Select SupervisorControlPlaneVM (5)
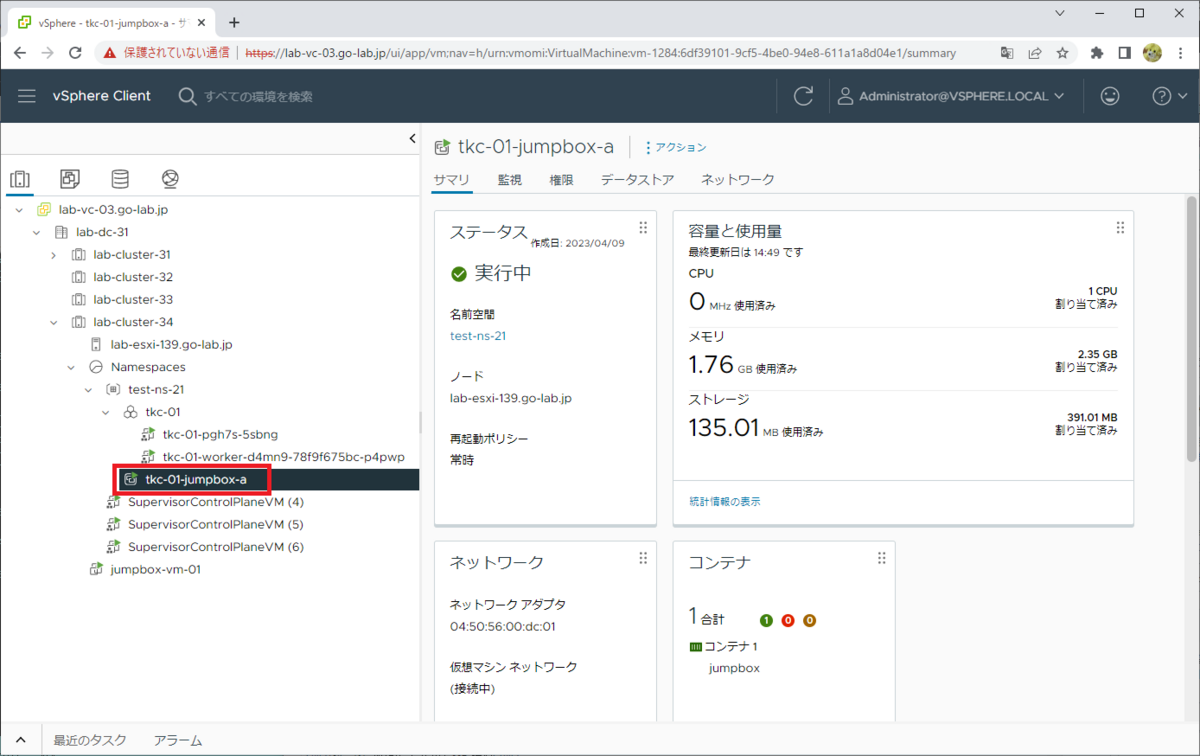The height and width of the screenshot is (756, 1200). 216,524
